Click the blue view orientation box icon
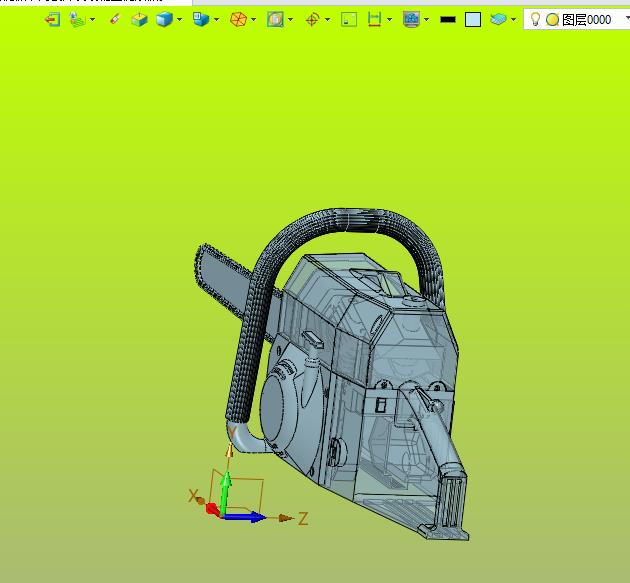 (200, 19)
